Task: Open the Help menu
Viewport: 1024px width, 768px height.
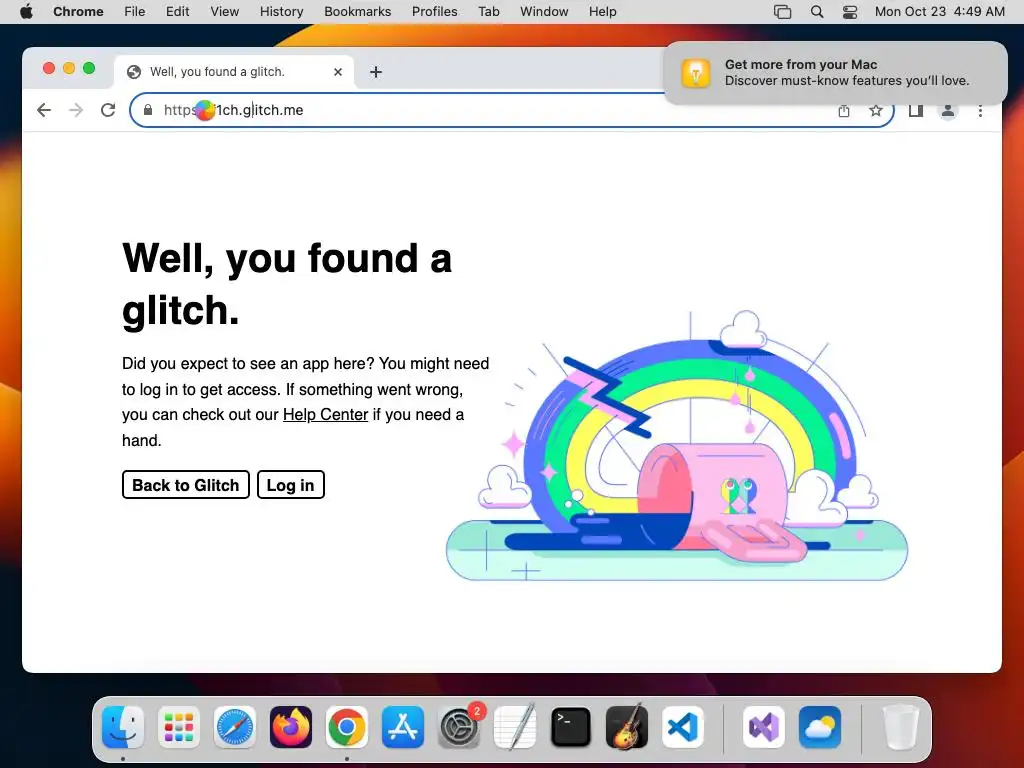Action: (602, 12)
